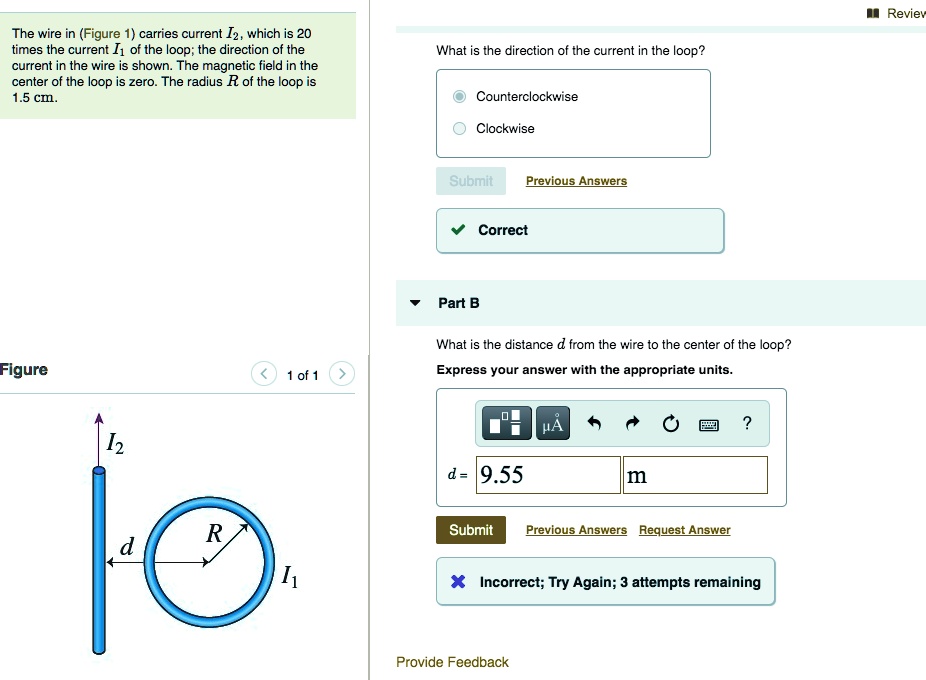Open the equation templates icon
926x680 pixels.
[x=506, y=422]
